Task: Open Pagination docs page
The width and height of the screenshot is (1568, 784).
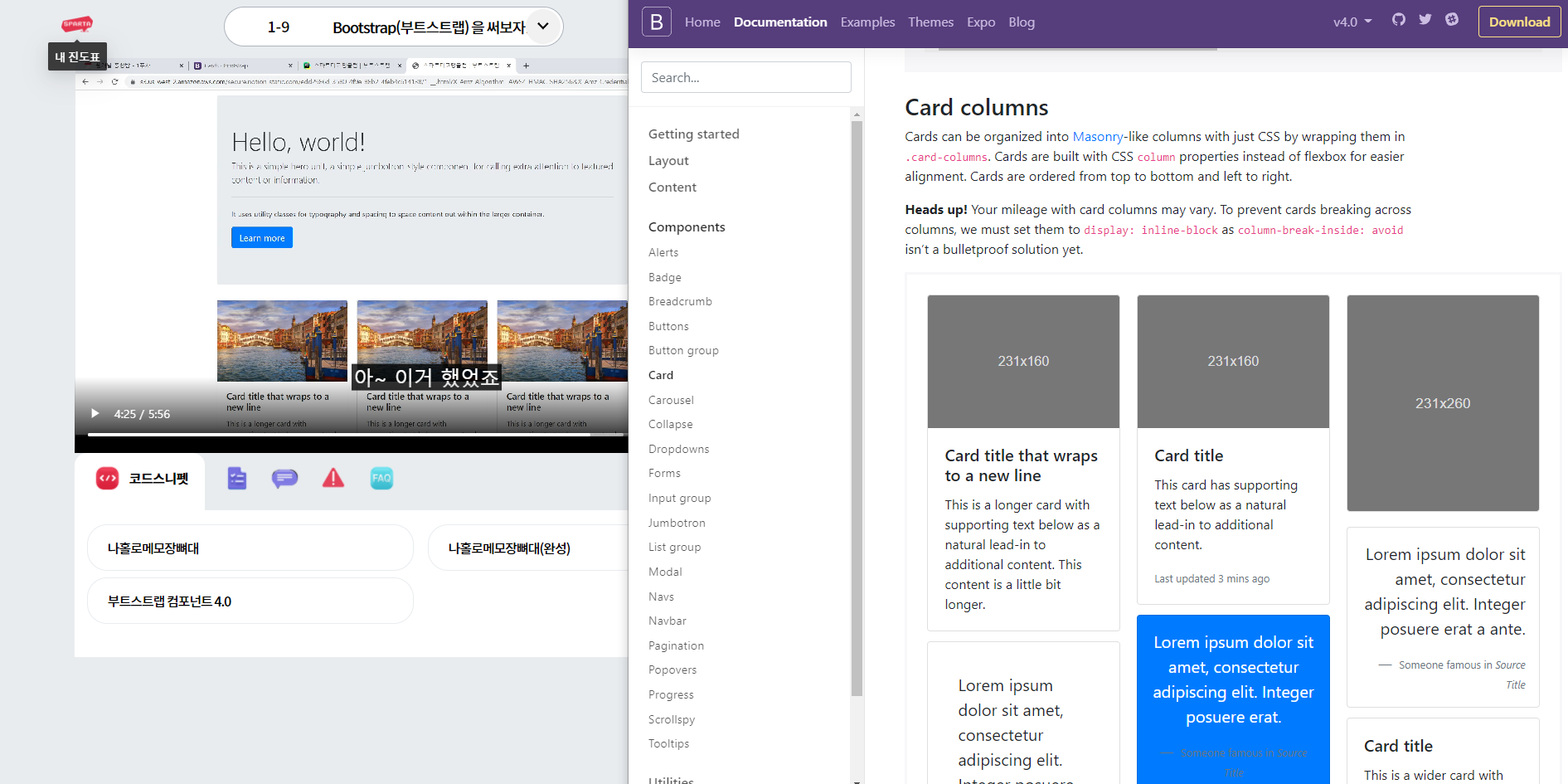Action: (x=676, y=645)
